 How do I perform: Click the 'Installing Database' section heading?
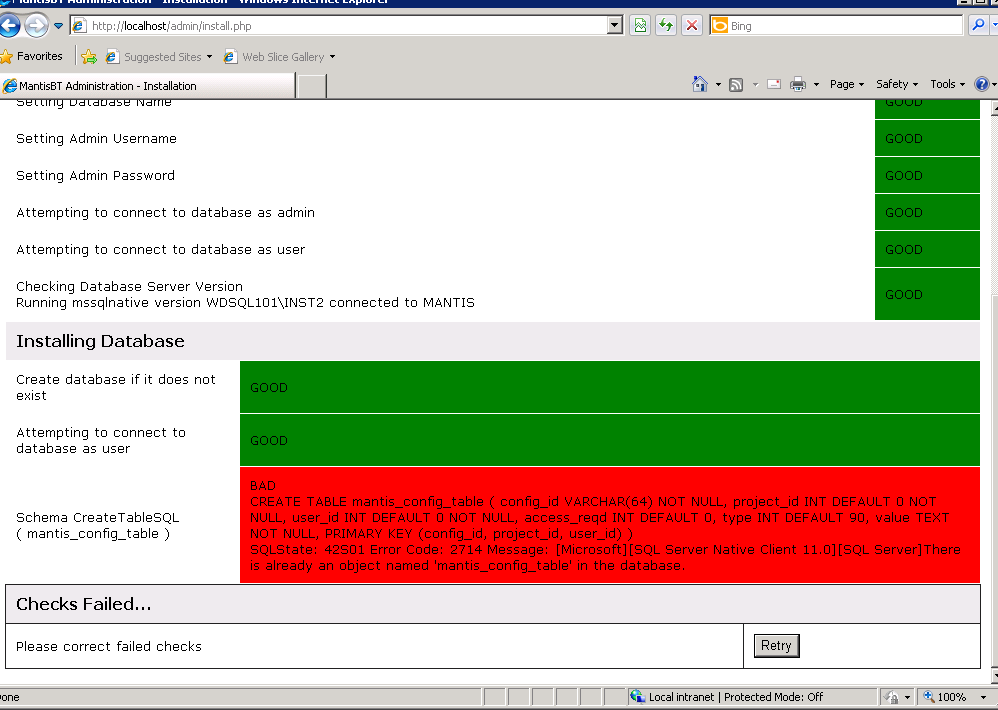click(x=100, y=341)
